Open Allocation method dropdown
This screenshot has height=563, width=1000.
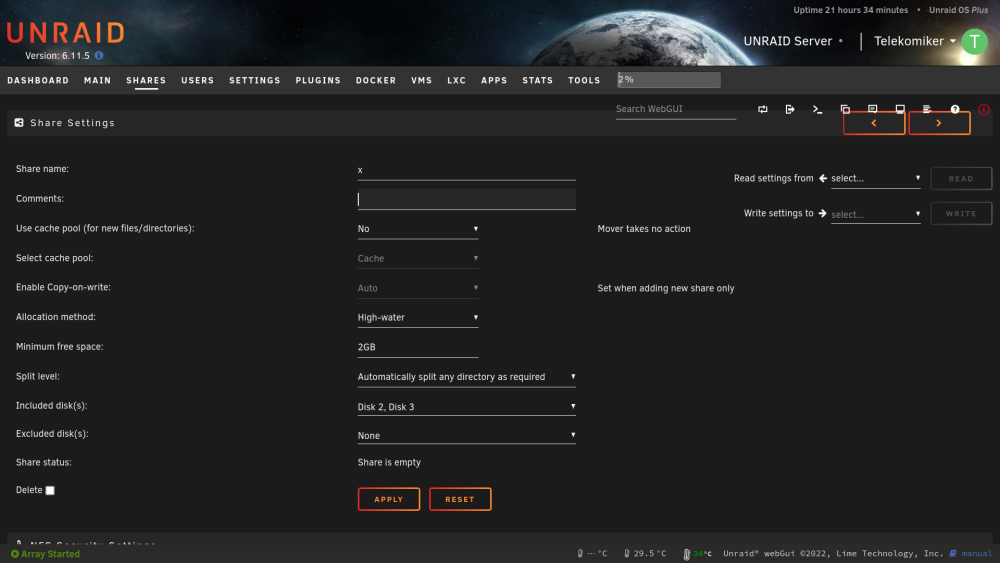coord(418,318)
